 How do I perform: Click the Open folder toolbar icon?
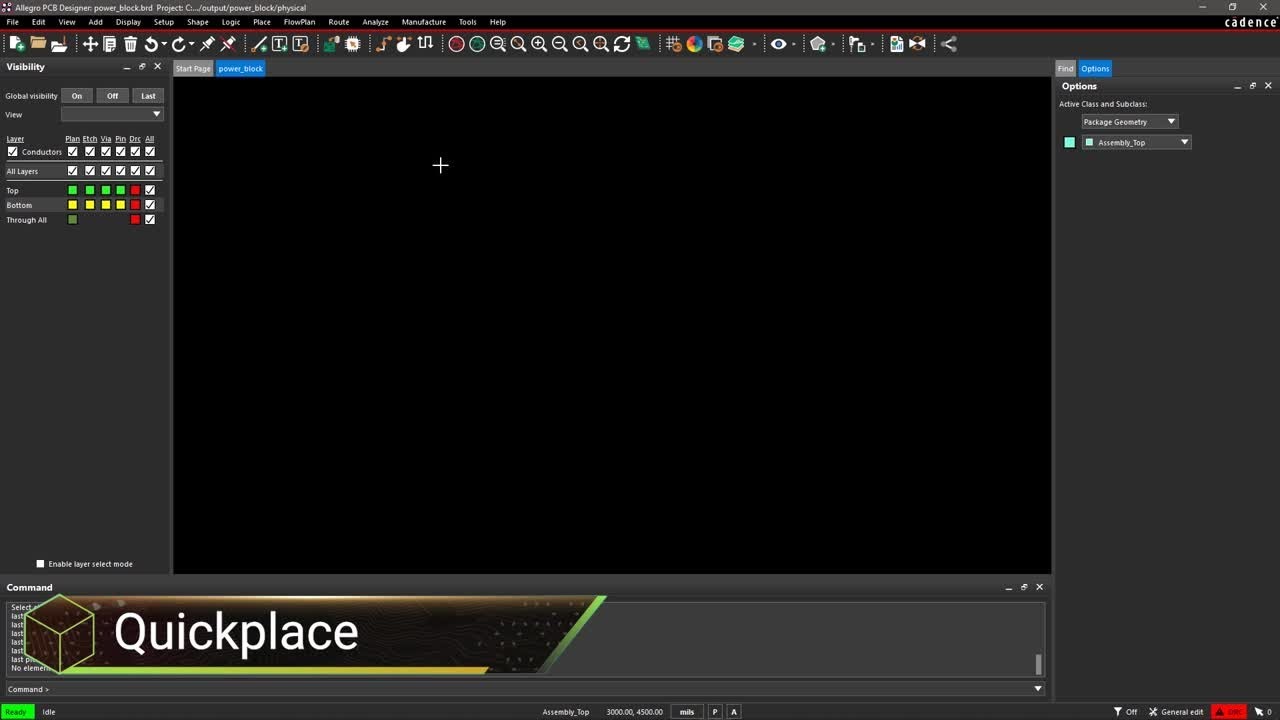(38, 44)
